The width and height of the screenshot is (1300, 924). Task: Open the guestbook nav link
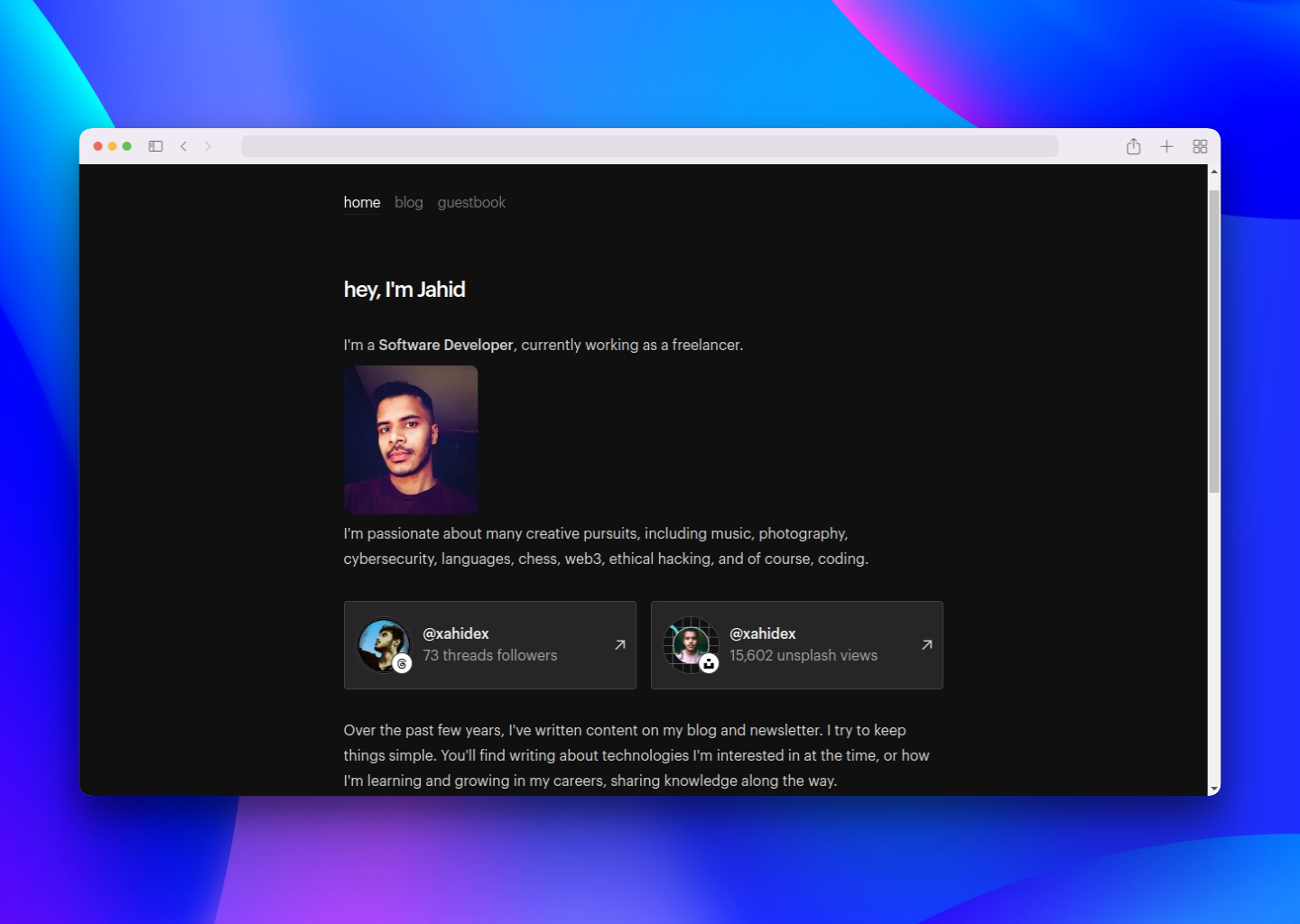471,202
